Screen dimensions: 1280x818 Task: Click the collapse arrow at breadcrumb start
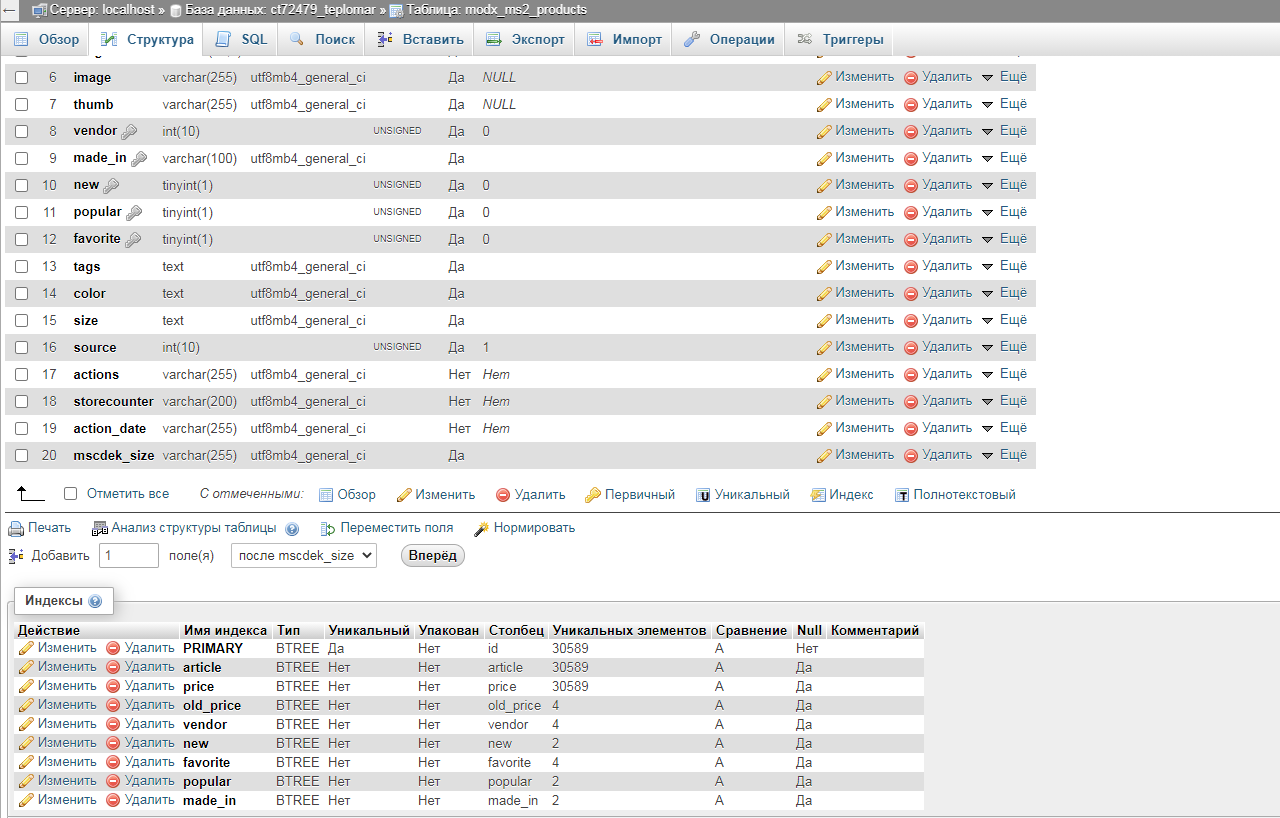[x=10, y=10]
